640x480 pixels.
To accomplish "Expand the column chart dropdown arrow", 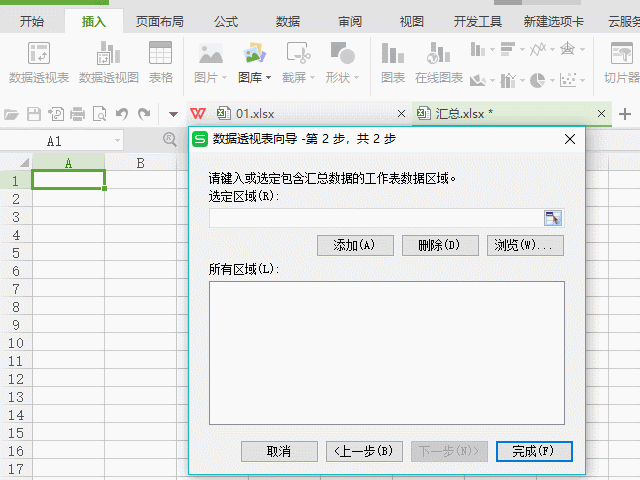I will [492, 50].
